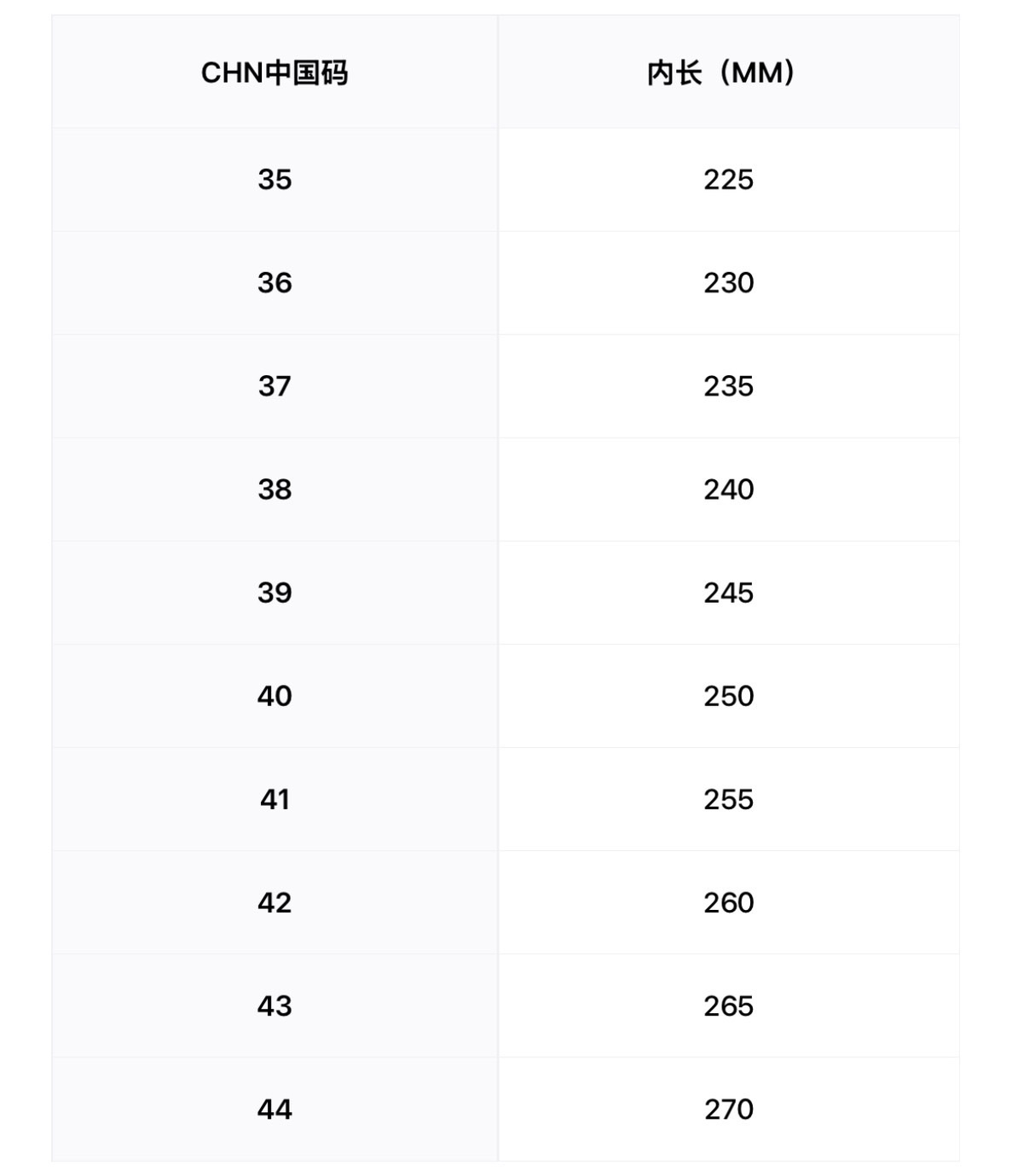Click the 270 inner length value
The height and width of the screenshot is (1176, 1012).
(x=728, y=1109)
